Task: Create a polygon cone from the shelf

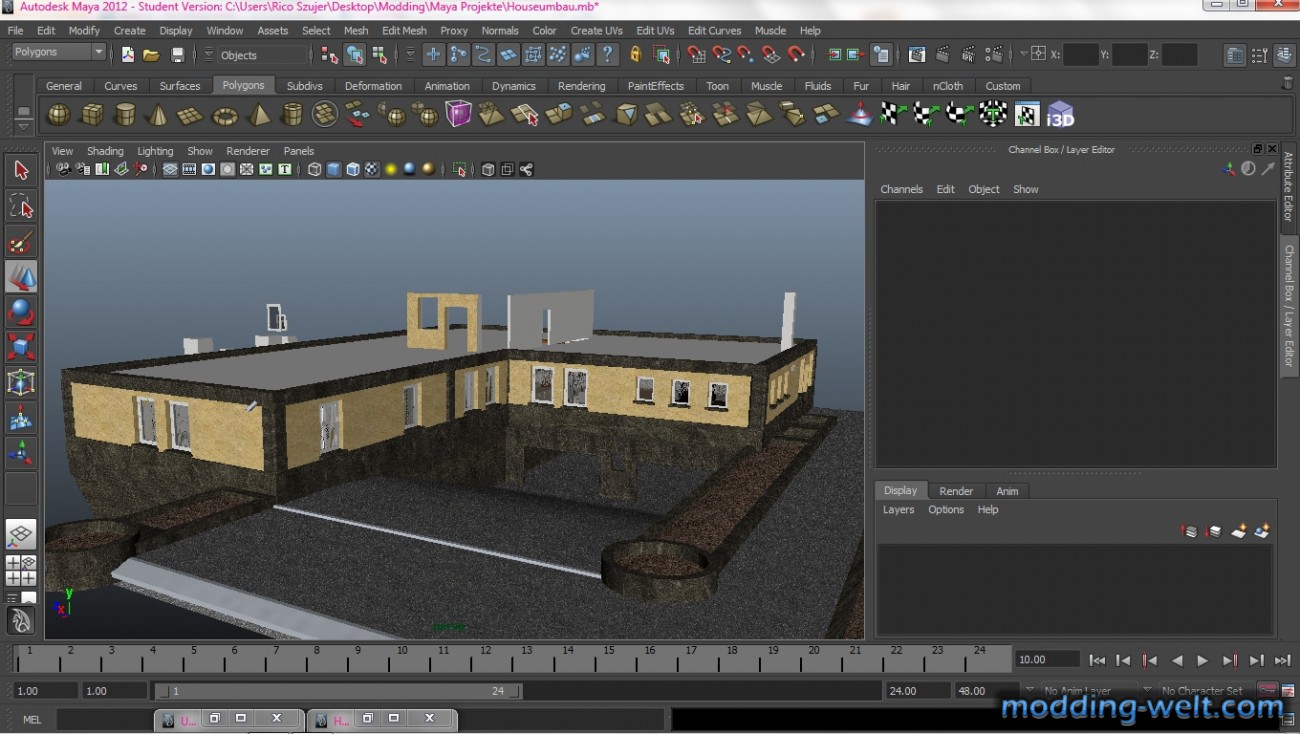Action: click(x=158, y=115)
